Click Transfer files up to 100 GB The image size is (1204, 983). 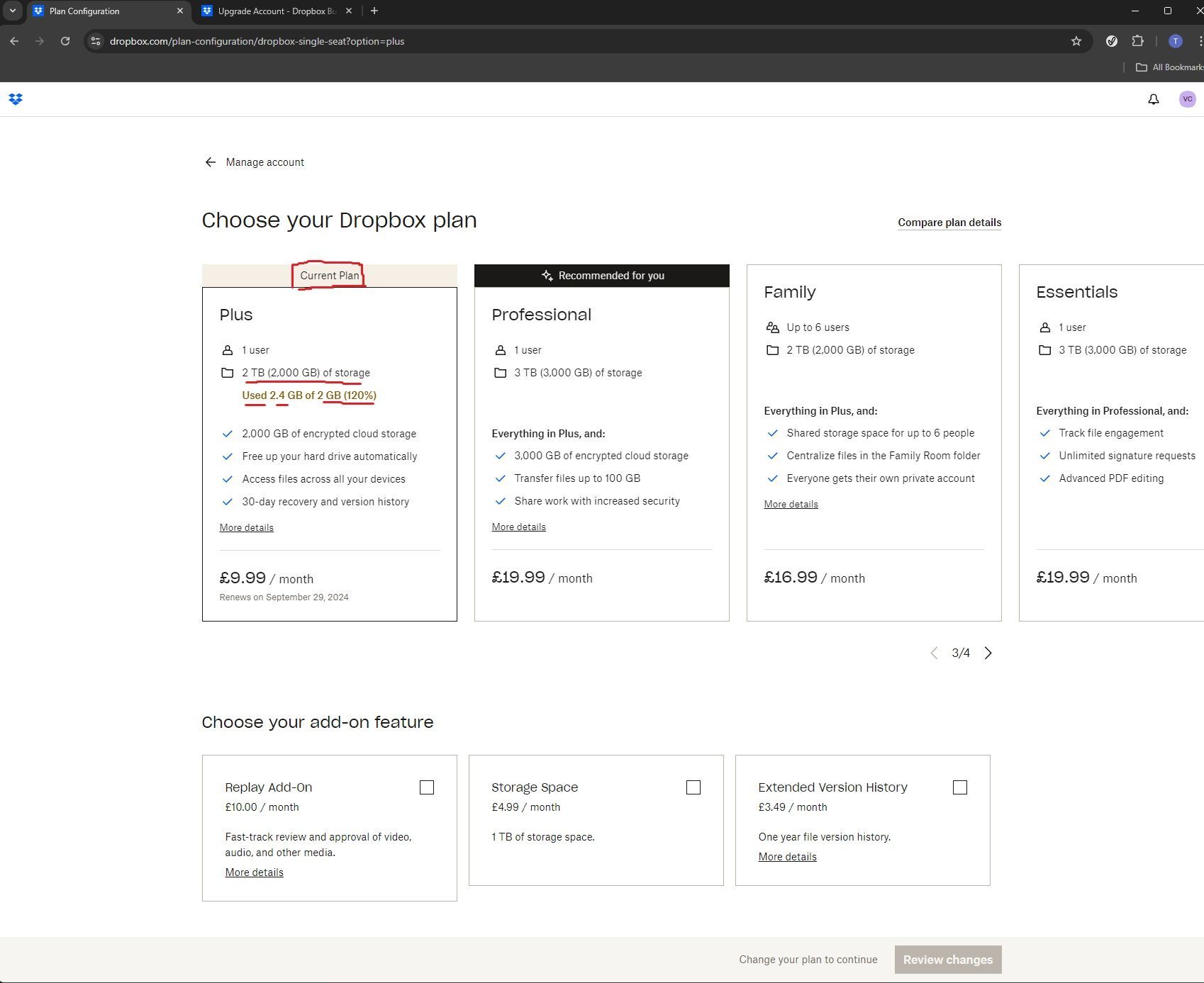pos(577,478)
